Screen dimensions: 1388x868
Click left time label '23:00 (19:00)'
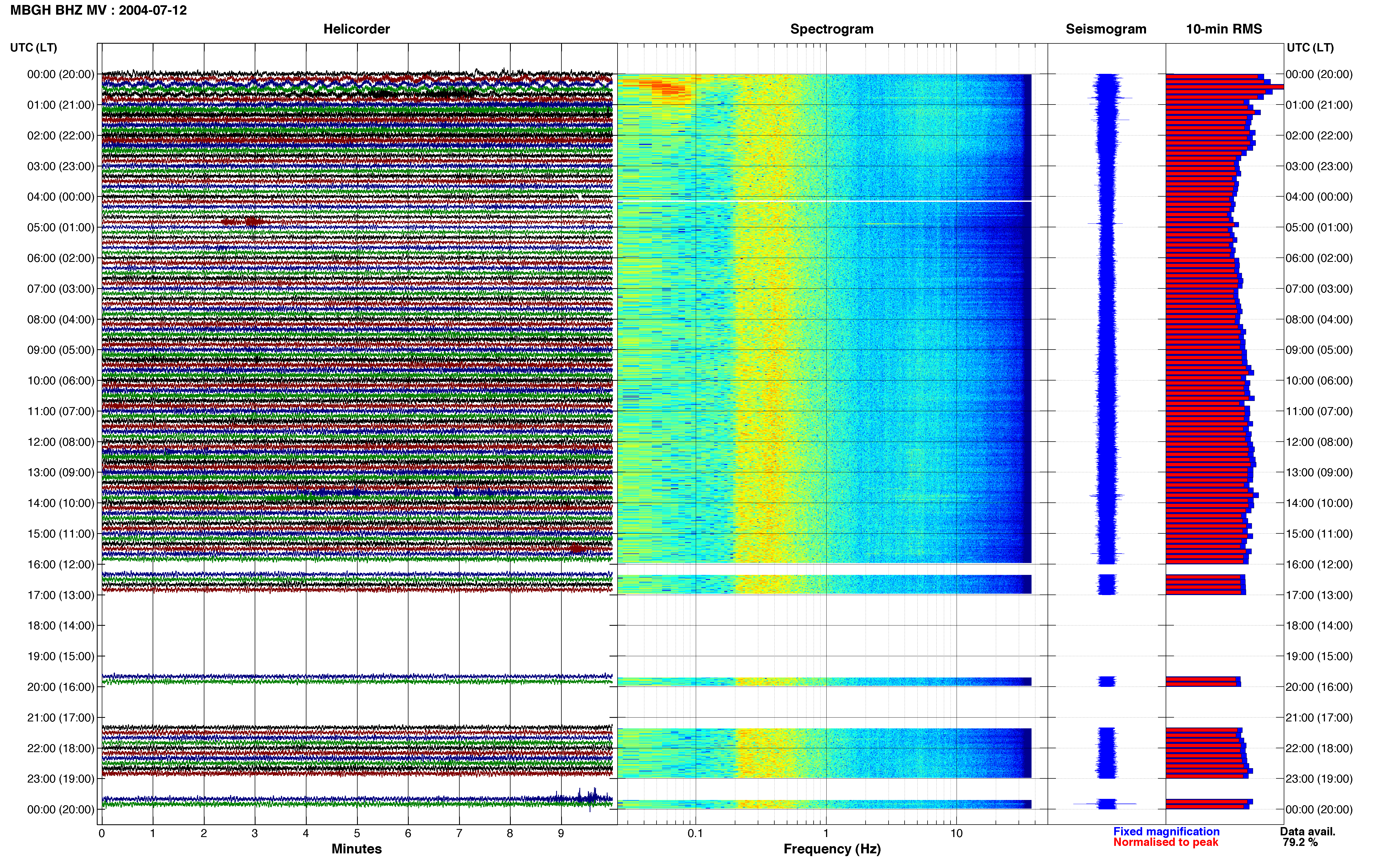pos(61,779)
